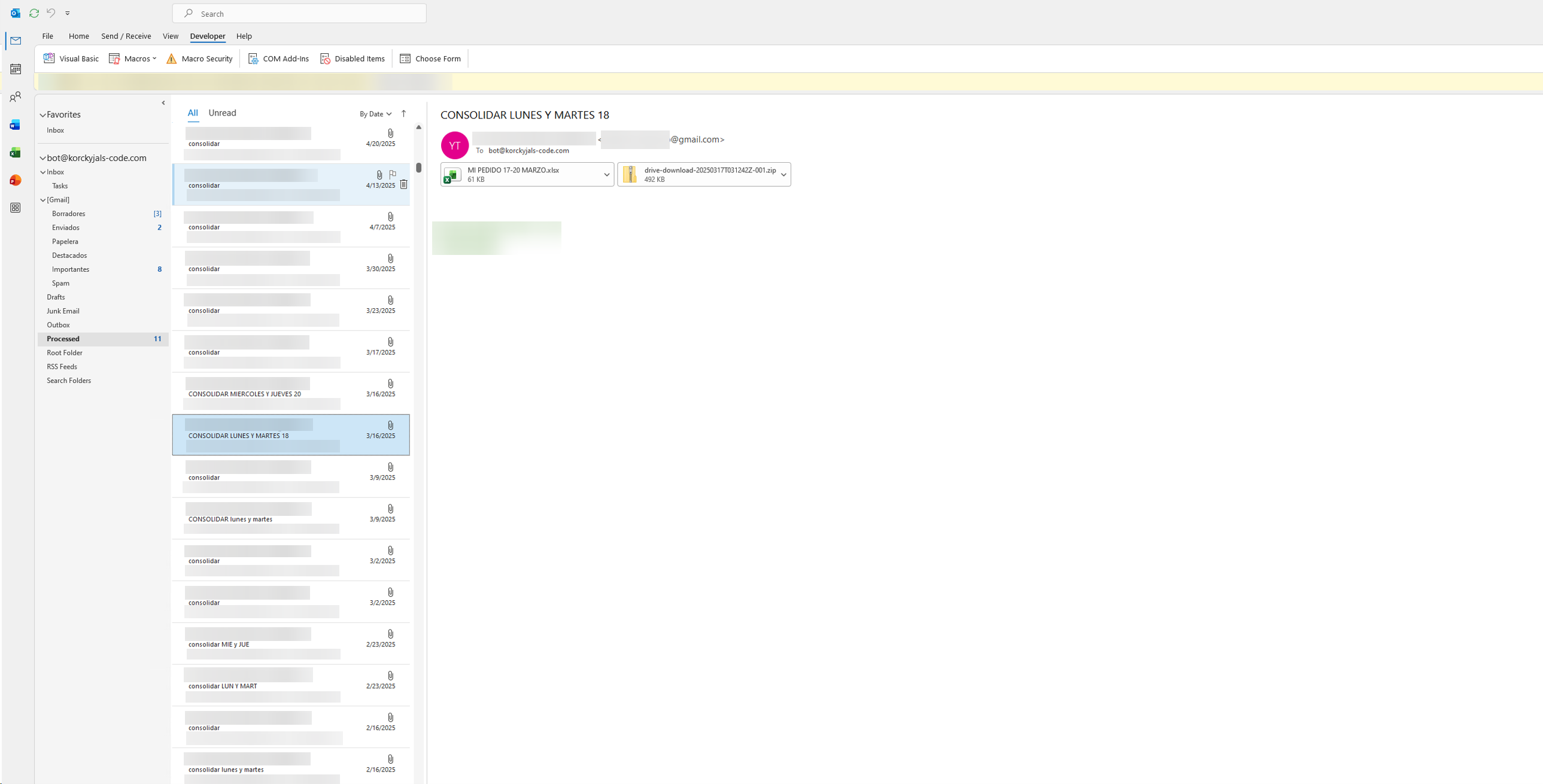Switch to the Send / Receive tab

(126, 36)
